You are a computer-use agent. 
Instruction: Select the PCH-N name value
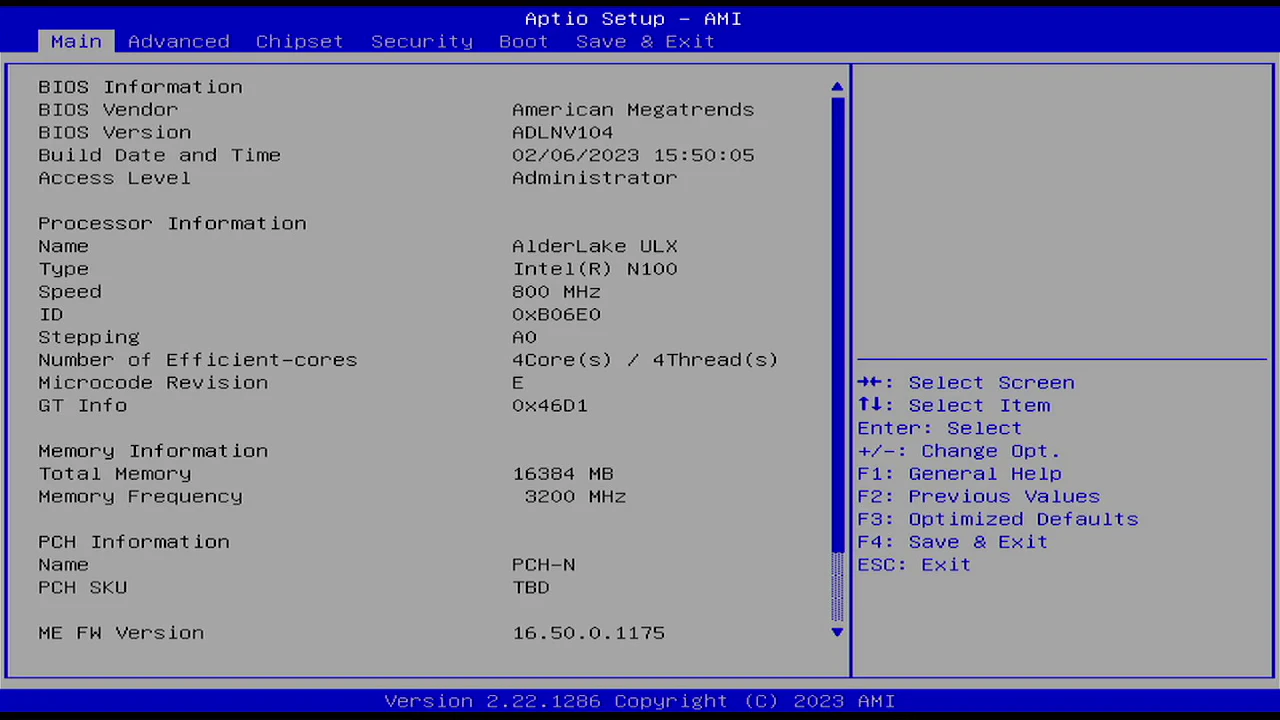coord(544,565)
